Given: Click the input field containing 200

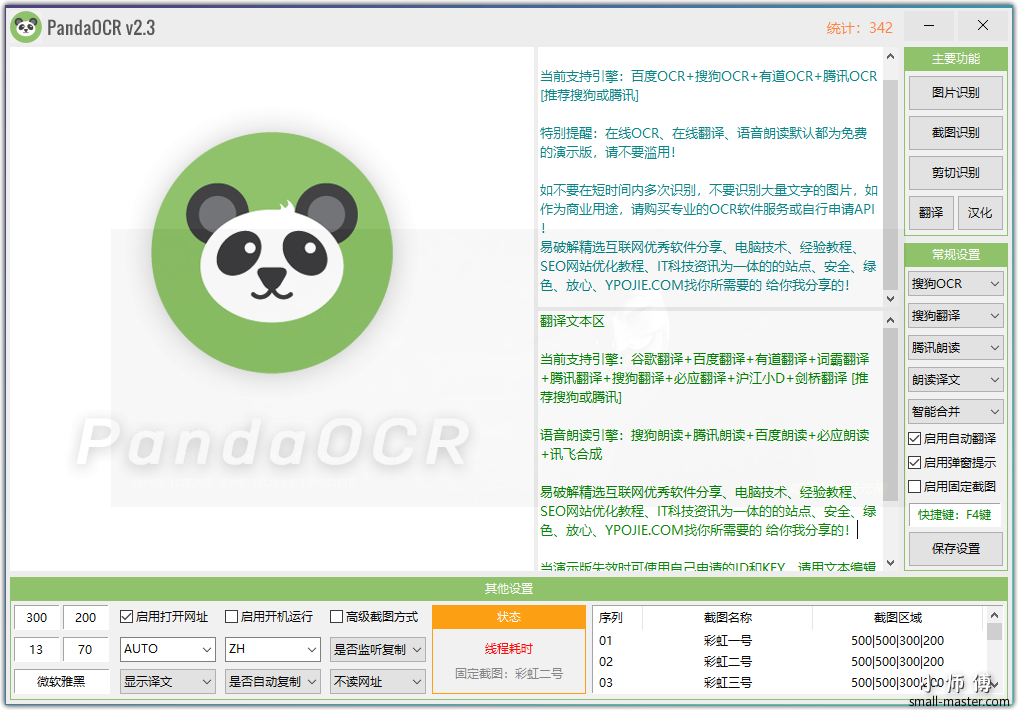Looking at the screenshot, I should pos(85,617).
